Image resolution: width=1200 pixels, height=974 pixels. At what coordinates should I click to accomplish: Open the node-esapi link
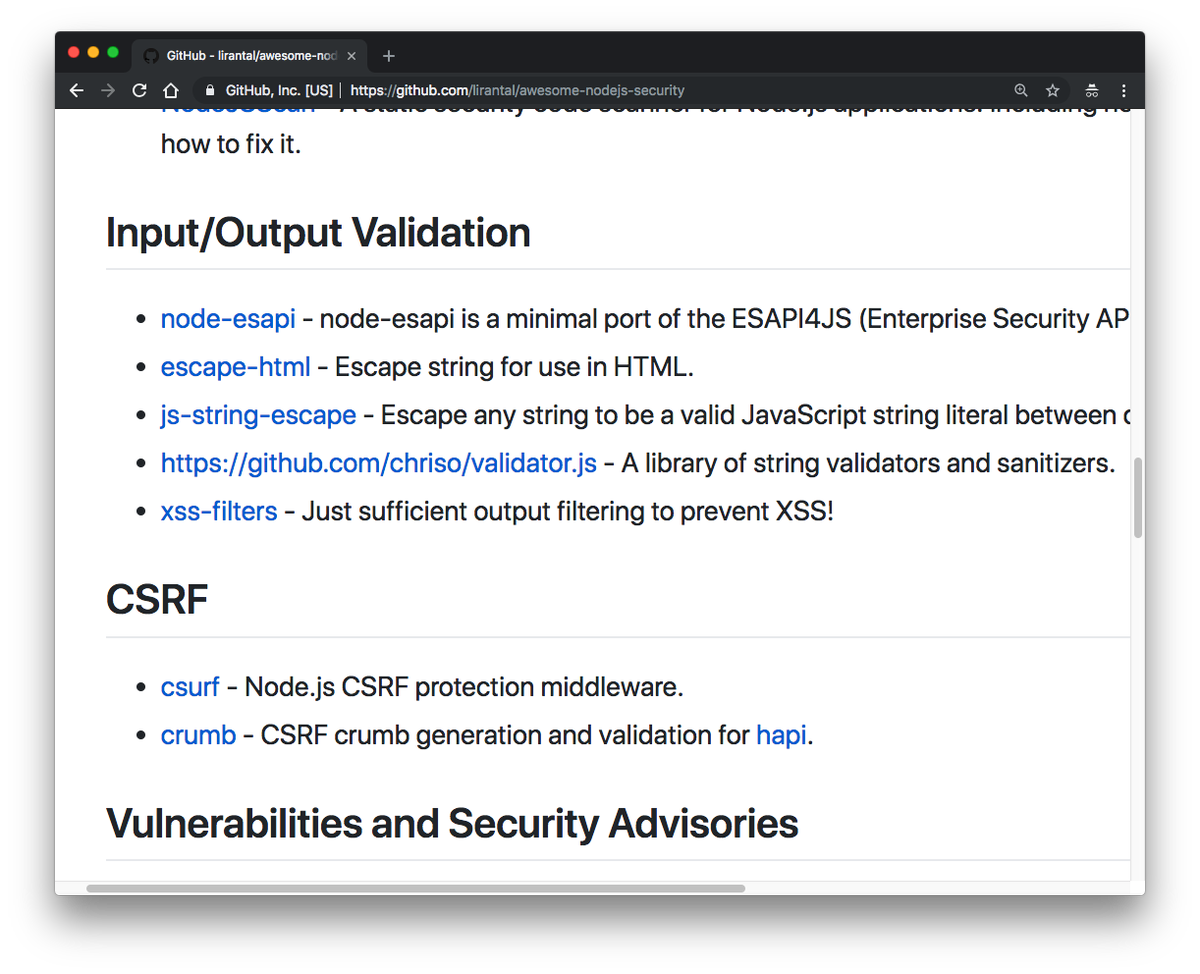228,319
